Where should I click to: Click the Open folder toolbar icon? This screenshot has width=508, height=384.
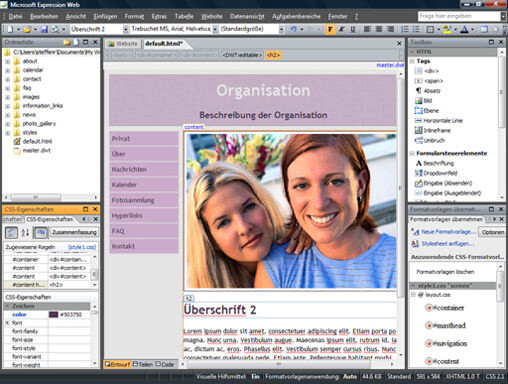pos(27,29)
